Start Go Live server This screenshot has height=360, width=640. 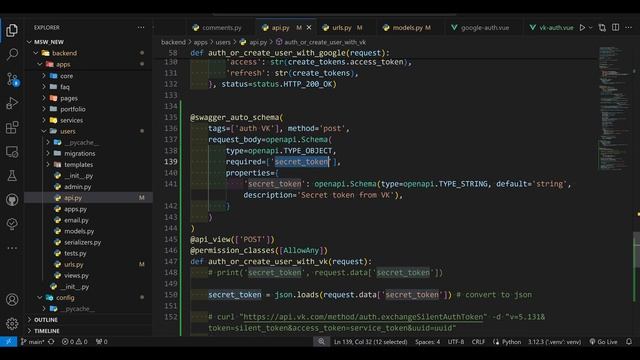(x=603, y=342)
